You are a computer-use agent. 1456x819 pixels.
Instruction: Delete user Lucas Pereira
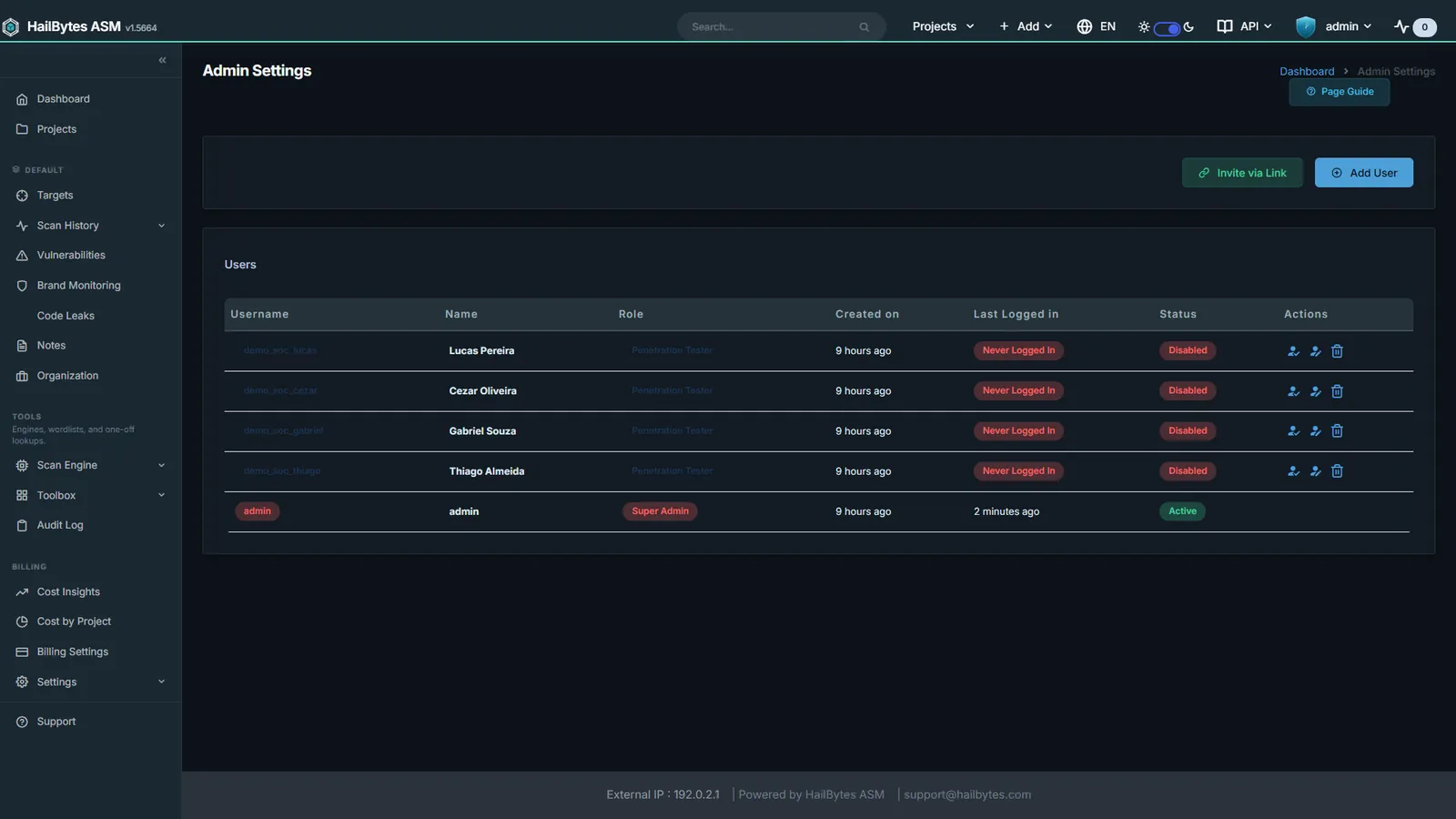(1337, 351)
